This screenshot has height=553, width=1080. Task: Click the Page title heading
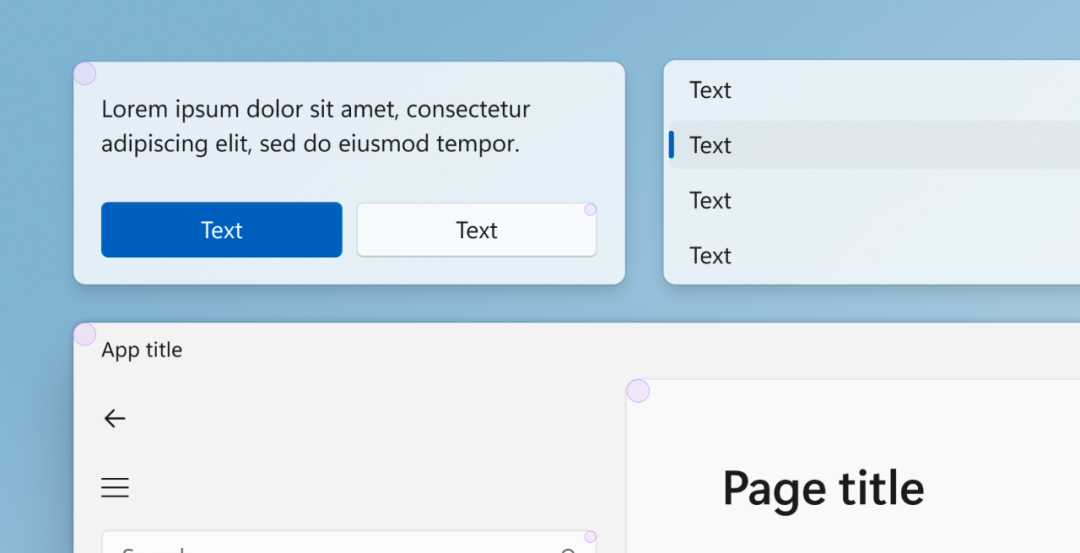[823, 489]
